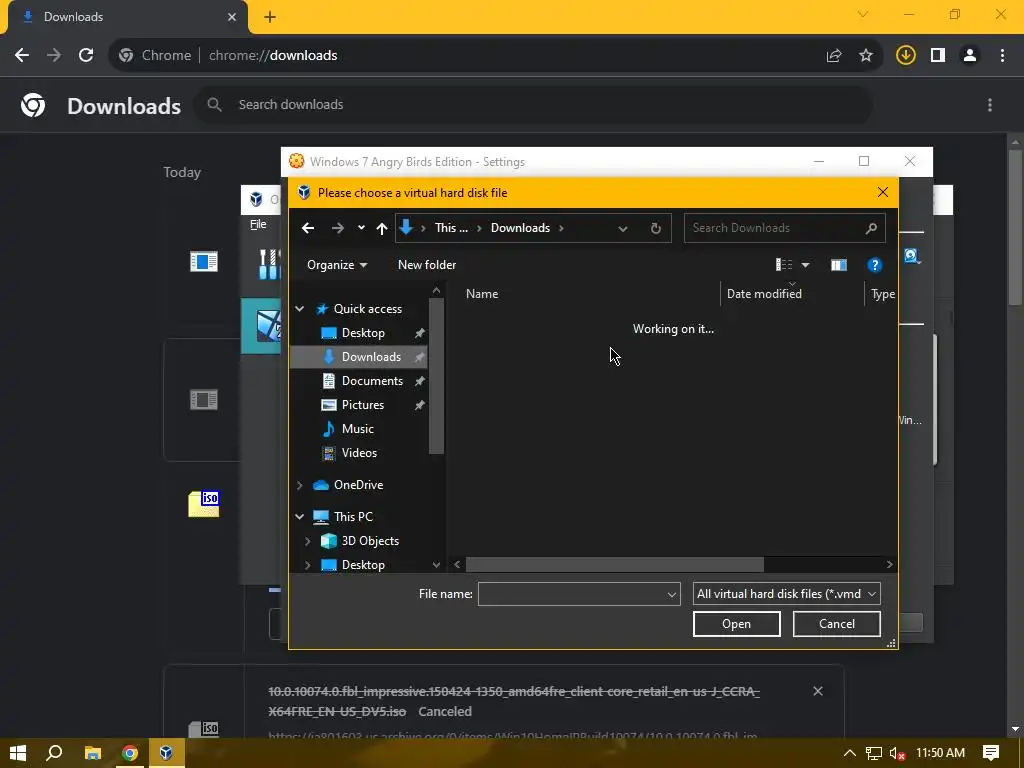Close the virtual hard disk file dialog

[883, 192]
